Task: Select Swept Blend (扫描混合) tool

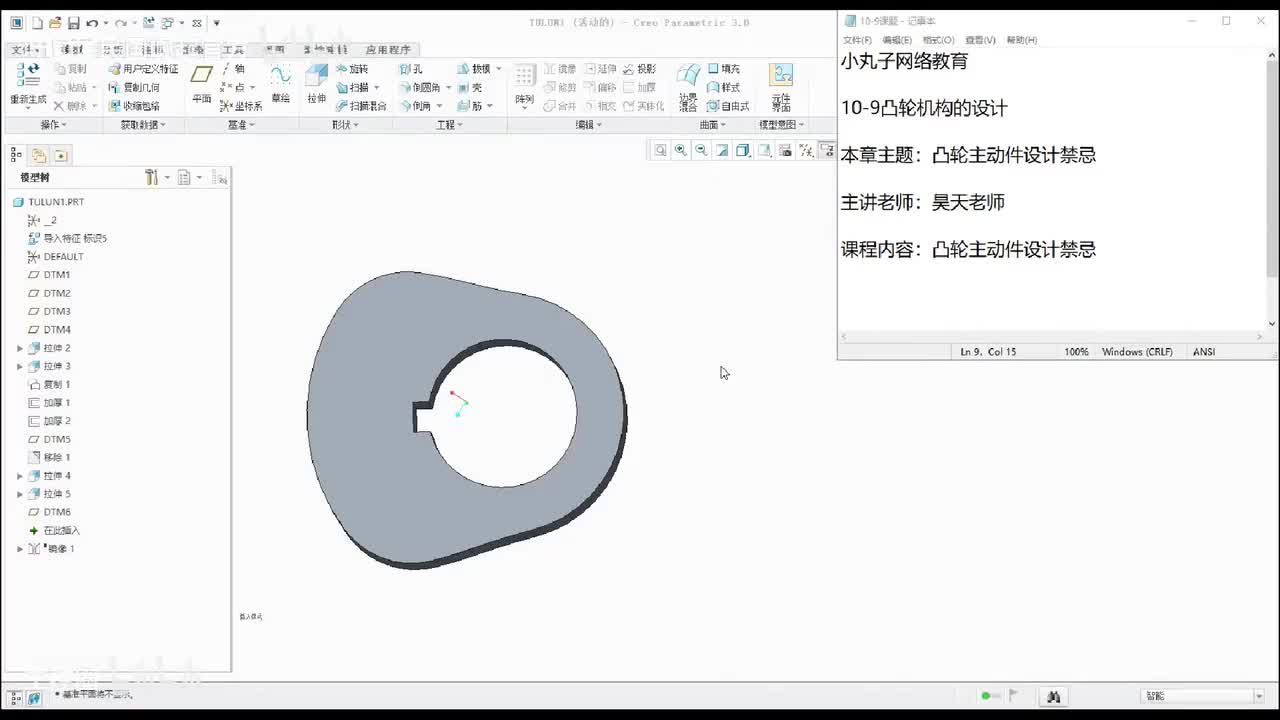Action: pyautogui.click(x=361, y=106)
